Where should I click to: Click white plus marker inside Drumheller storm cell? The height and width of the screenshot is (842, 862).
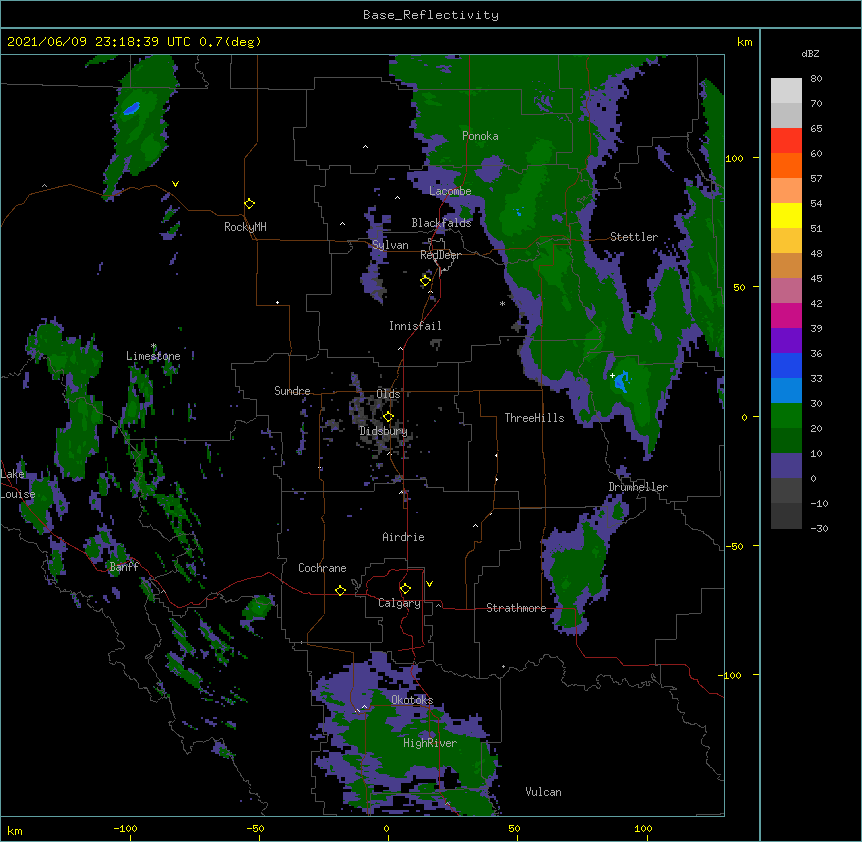tap(612, 375)
